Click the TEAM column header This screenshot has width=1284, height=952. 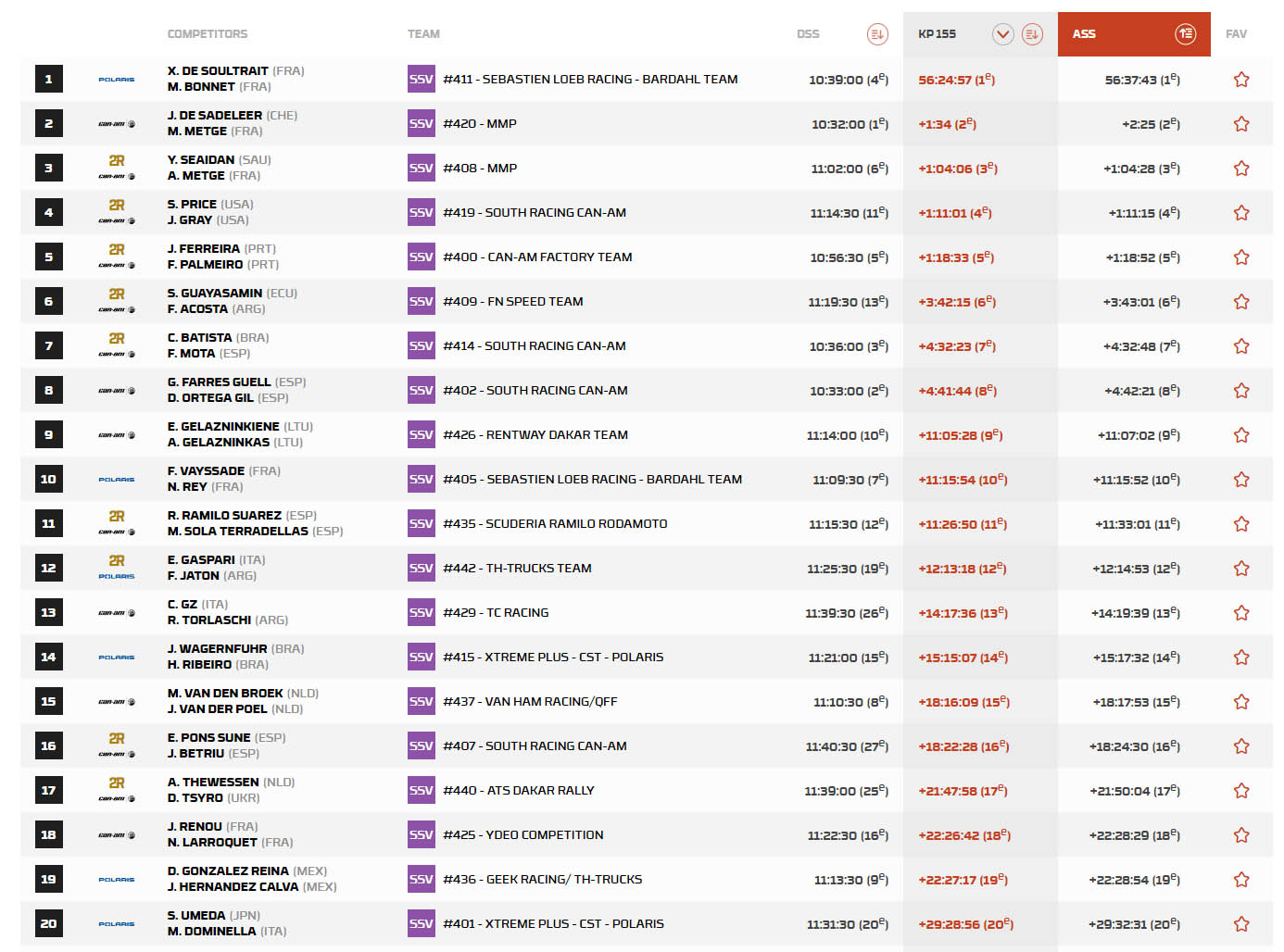(423, 34)
